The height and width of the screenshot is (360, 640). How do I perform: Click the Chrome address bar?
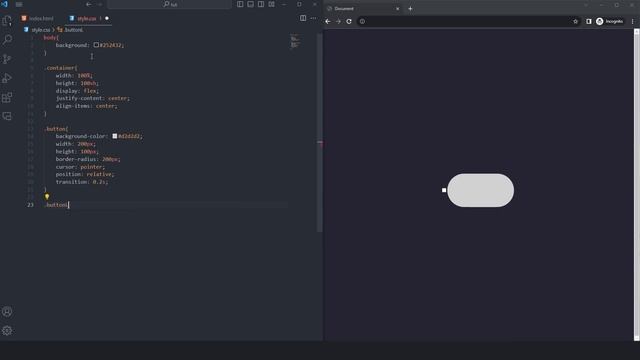469,21
